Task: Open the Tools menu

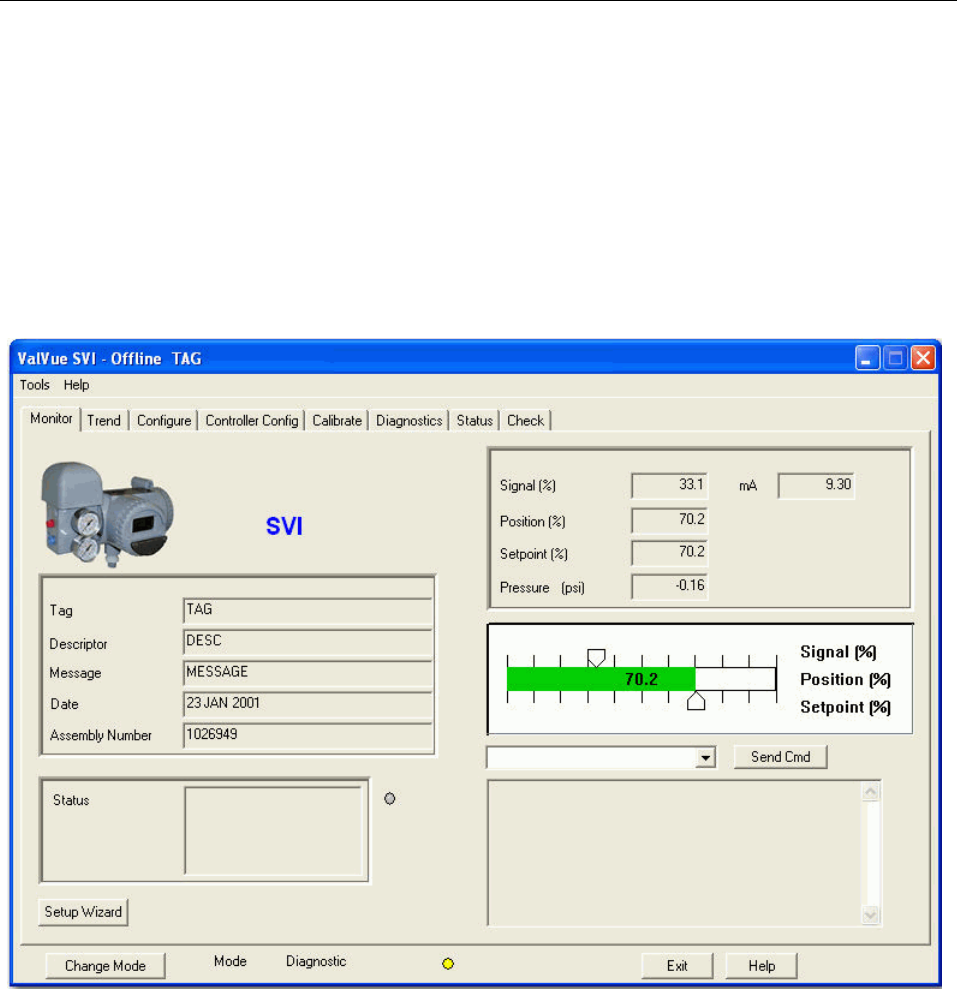Action: (35, 385)
